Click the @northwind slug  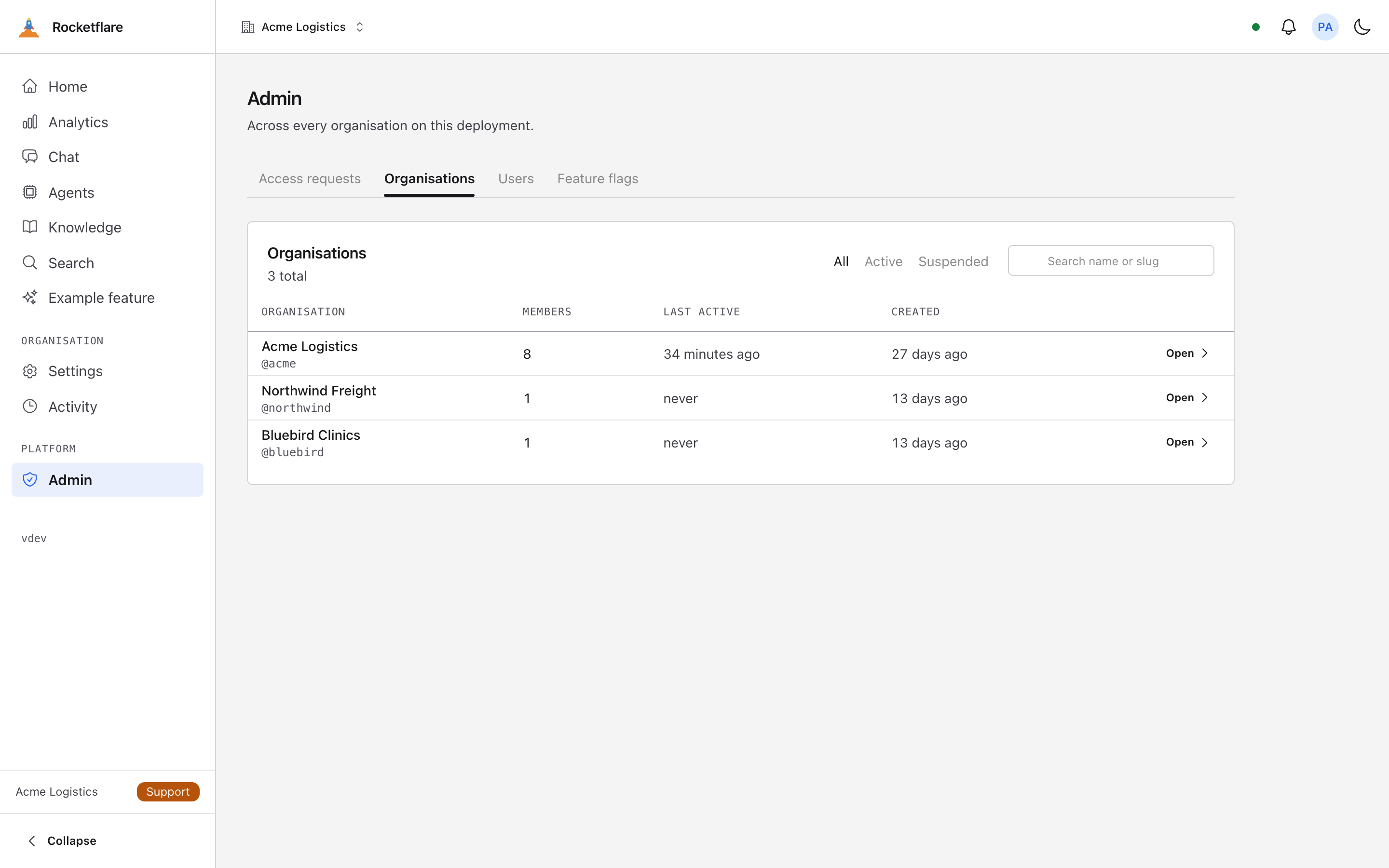click(296, 408)
